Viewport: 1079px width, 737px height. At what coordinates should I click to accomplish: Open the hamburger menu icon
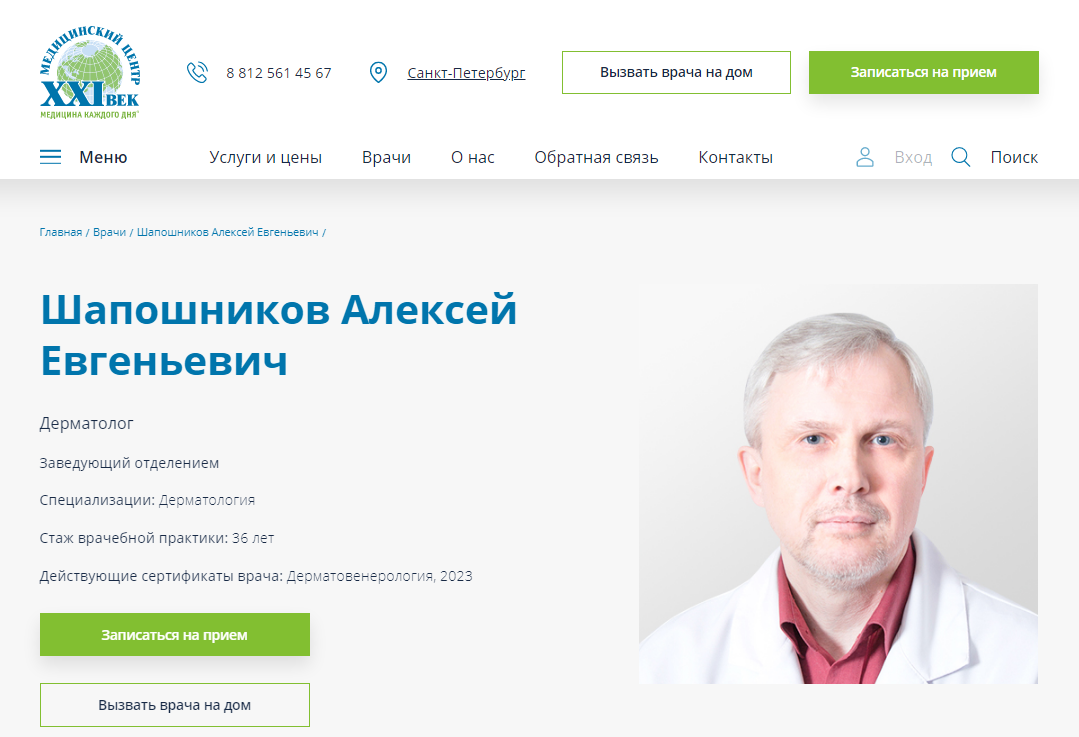(50, 157)
